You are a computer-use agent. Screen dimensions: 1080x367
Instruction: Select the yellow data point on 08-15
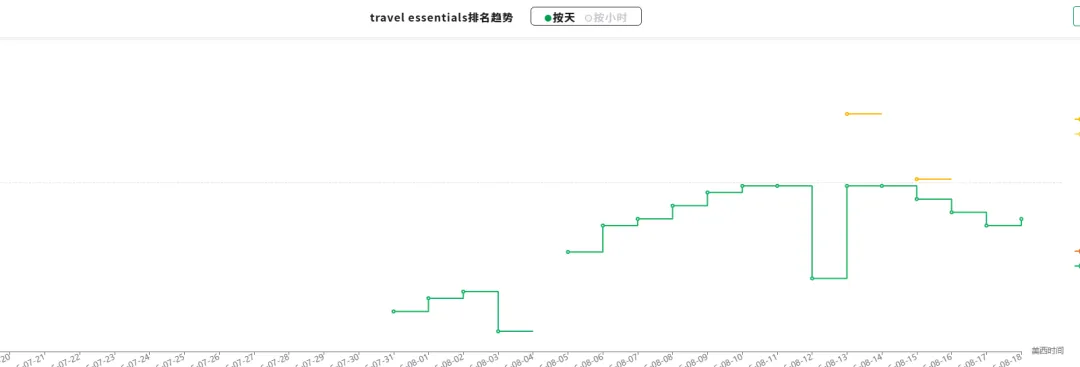point(917,179)
